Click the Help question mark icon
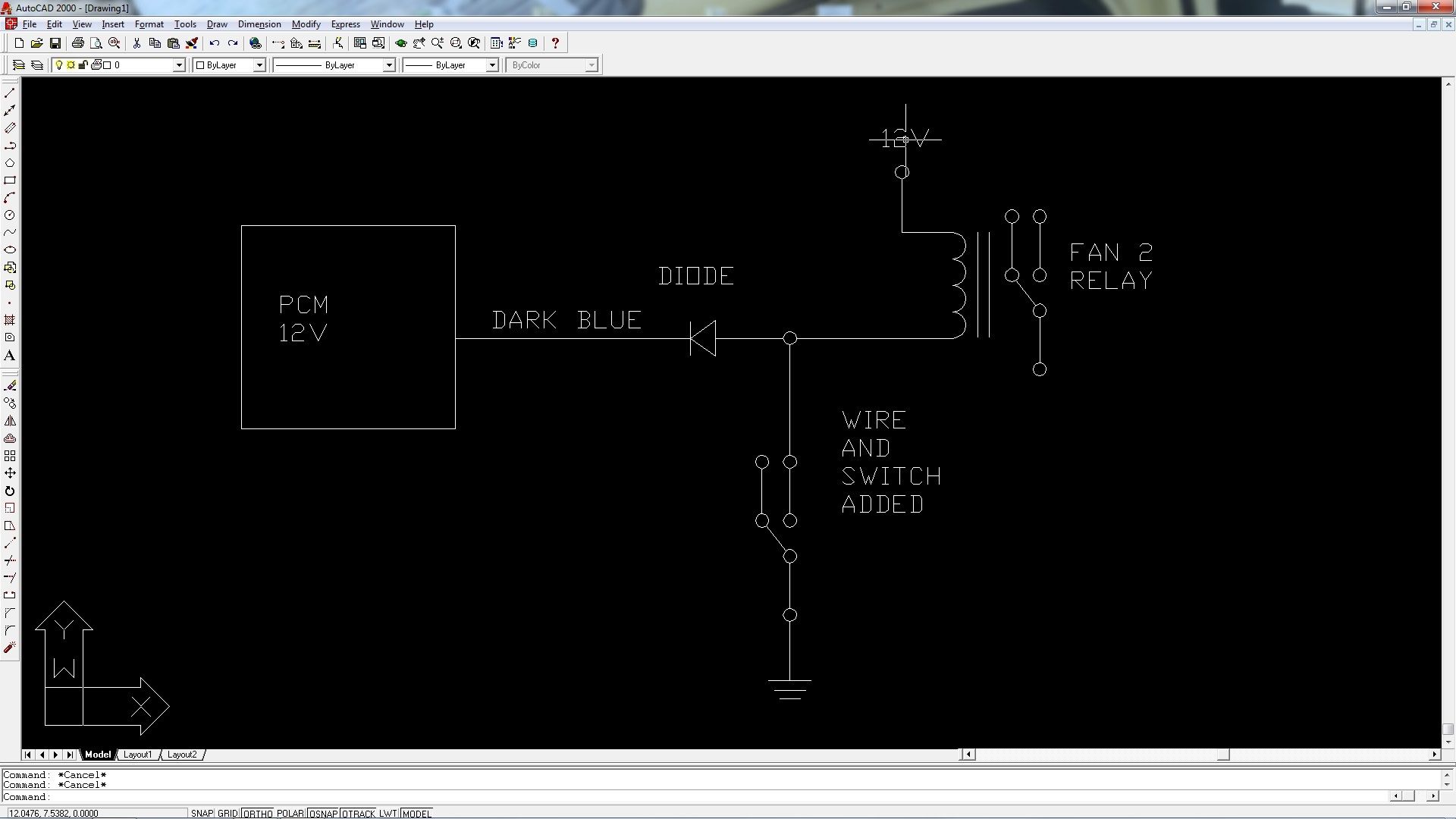Image resolution: width=1456 pixels, height=819 pixels. tap(555, 43)
